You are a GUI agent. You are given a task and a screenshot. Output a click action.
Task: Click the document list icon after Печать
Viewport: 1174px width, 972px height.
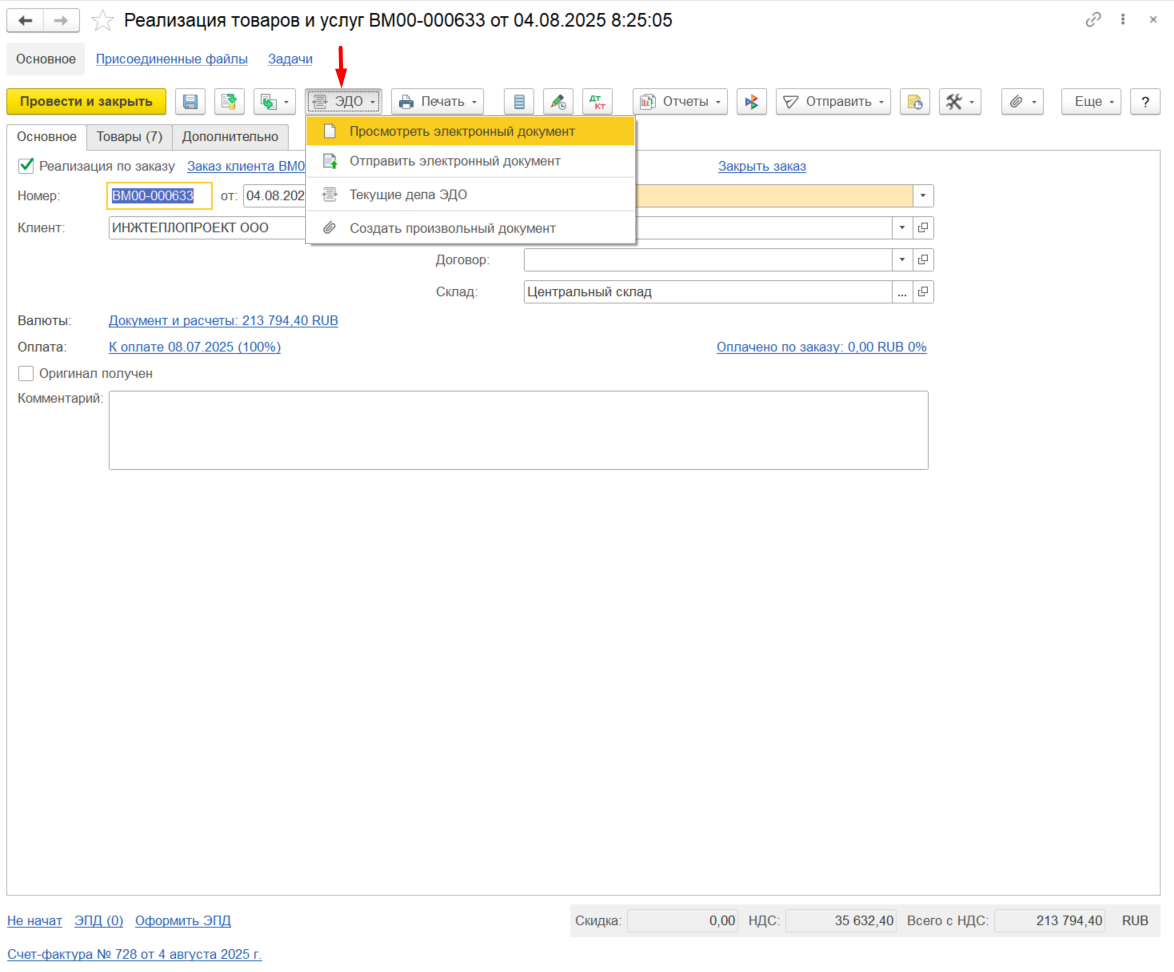click(519, 102)
